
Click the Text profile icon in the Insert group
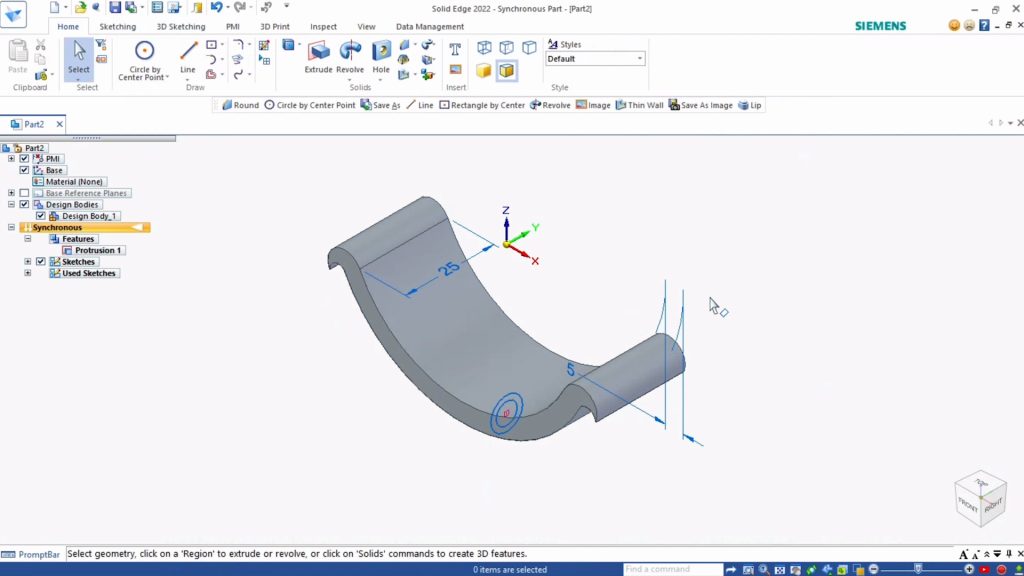pyautogui.click(x=455, y=49)
